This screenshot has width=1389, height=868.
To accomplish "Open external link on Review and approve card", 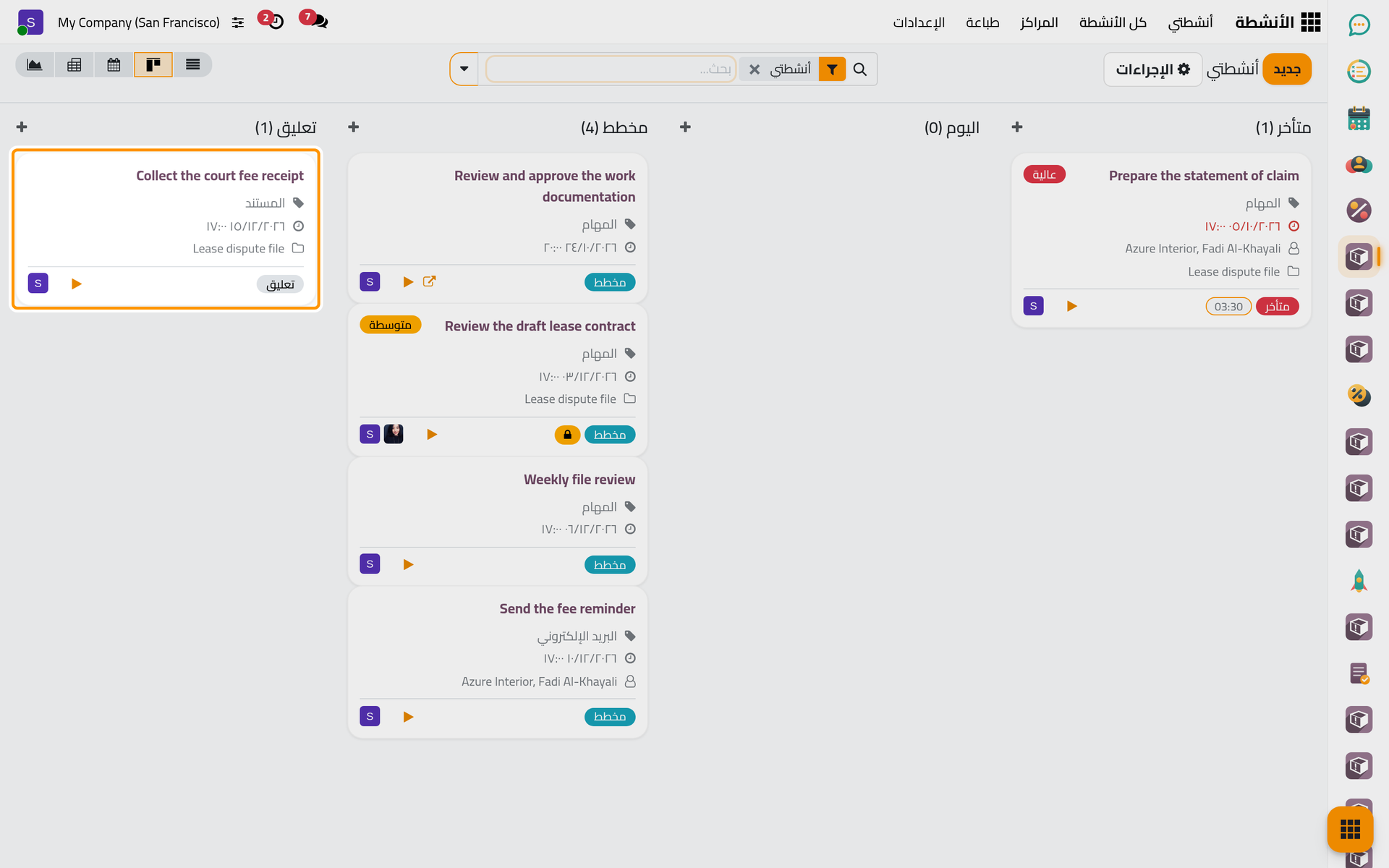I will pyautogui.click(x=429, y=281).
